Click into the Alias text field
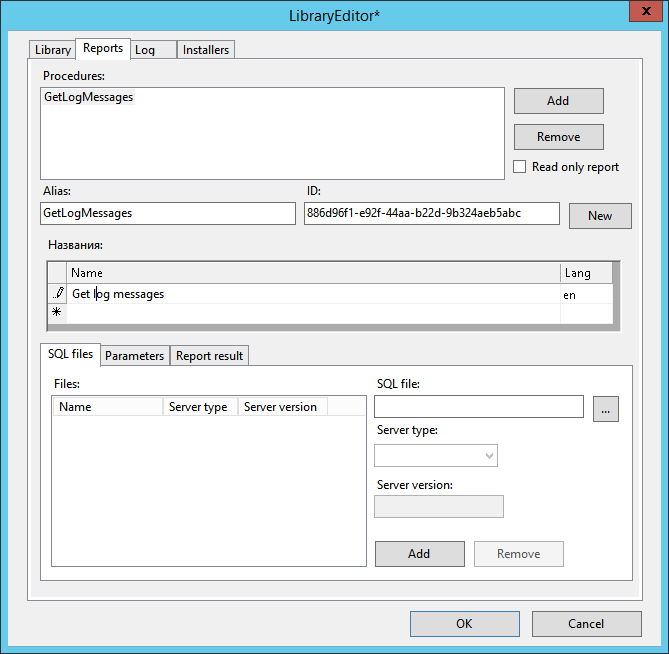Image resolution: width=669 pixels, height=654 pixels. coord(167,214)
